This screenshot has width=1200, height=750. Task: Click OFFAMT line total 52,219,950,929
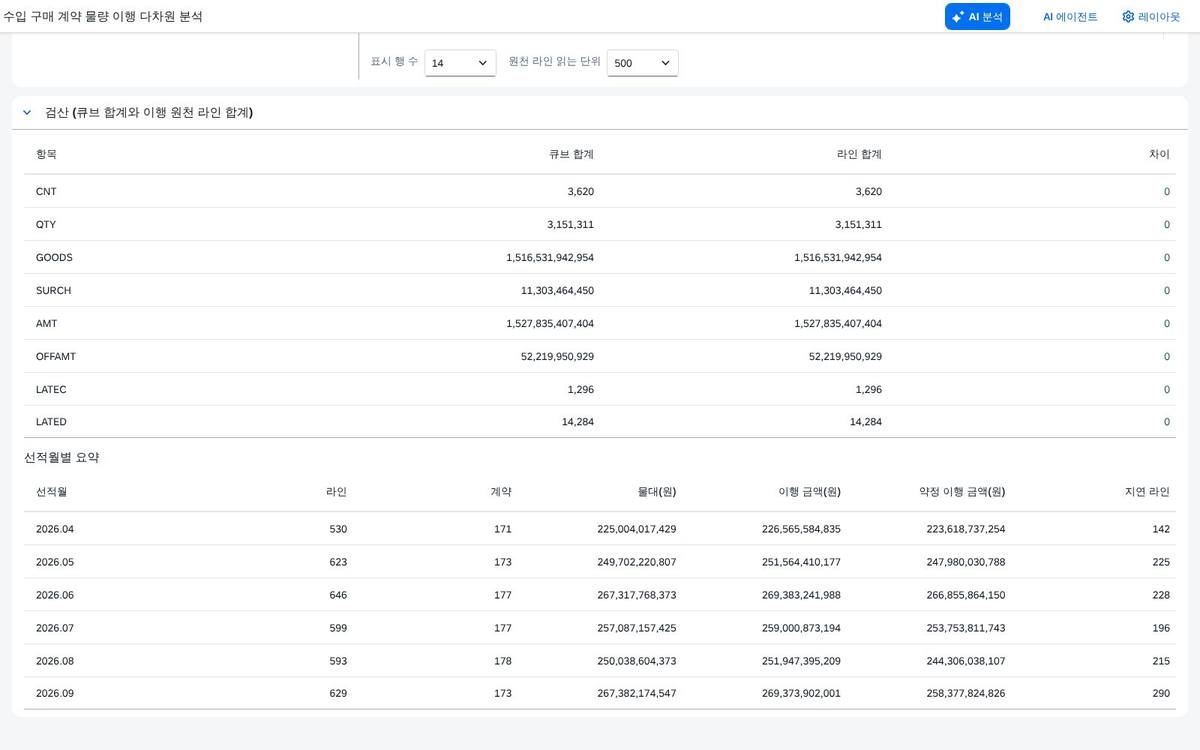pos(845,356)
